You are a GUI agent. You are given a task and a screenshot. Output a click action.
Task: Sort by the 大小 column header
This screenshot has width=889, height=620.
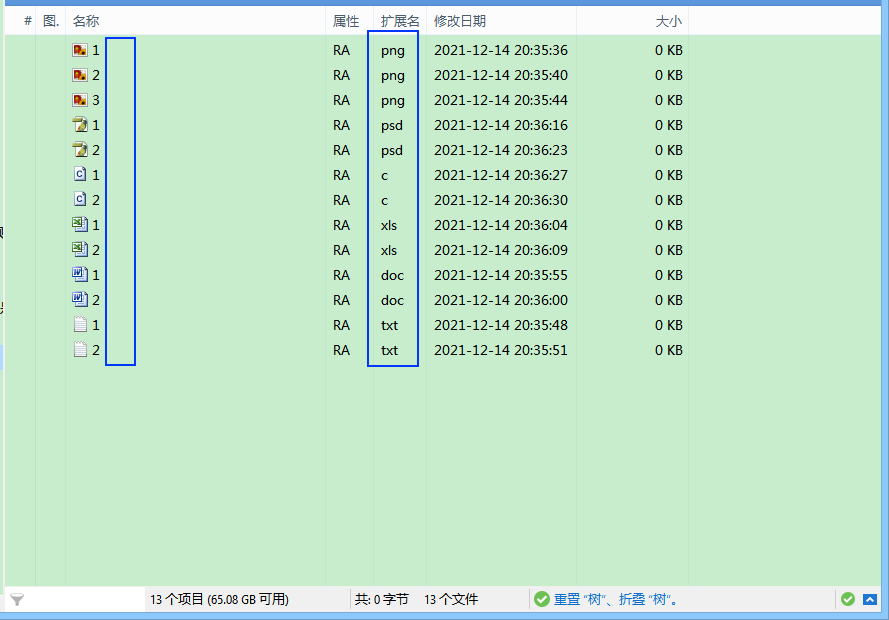point(668,21)
